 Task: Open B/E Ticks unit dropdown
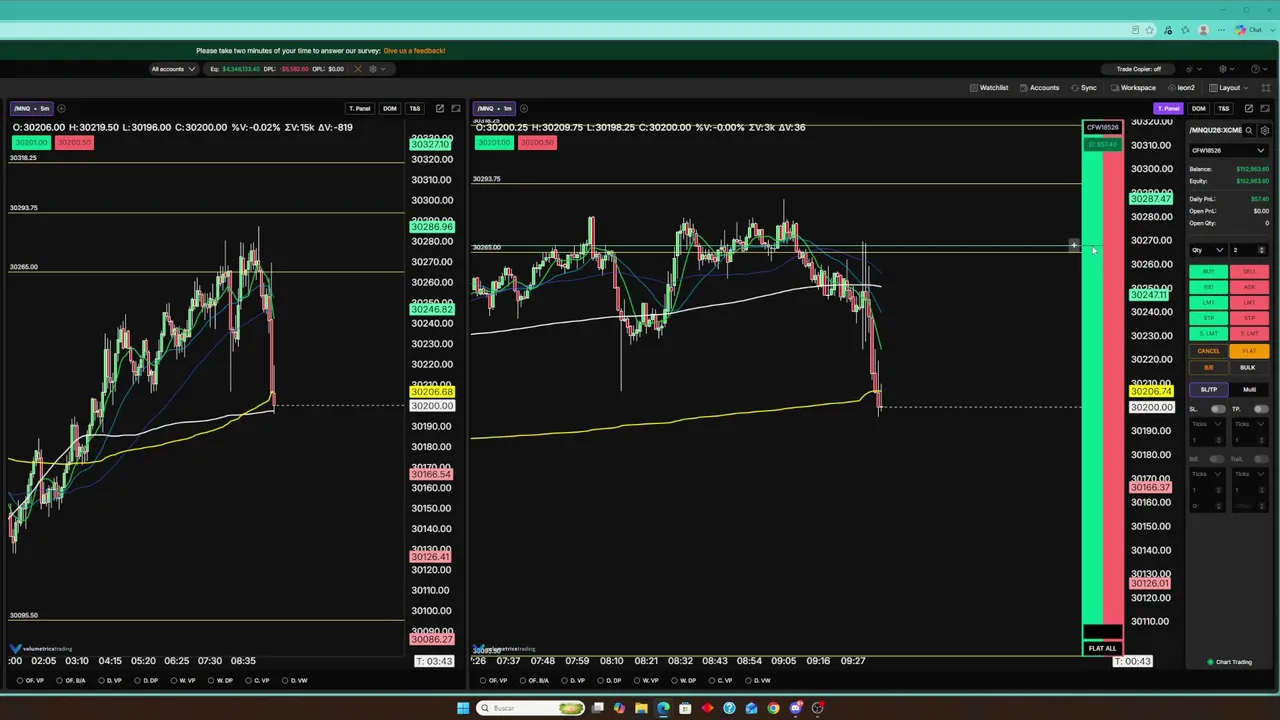pyautogui.click(x=1207, y=474)
